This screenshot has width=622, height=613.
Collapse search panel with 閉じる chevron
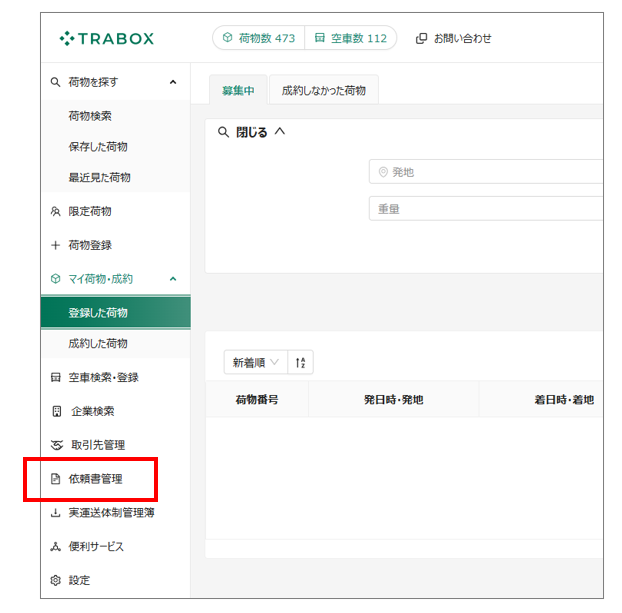coord(280,131)
